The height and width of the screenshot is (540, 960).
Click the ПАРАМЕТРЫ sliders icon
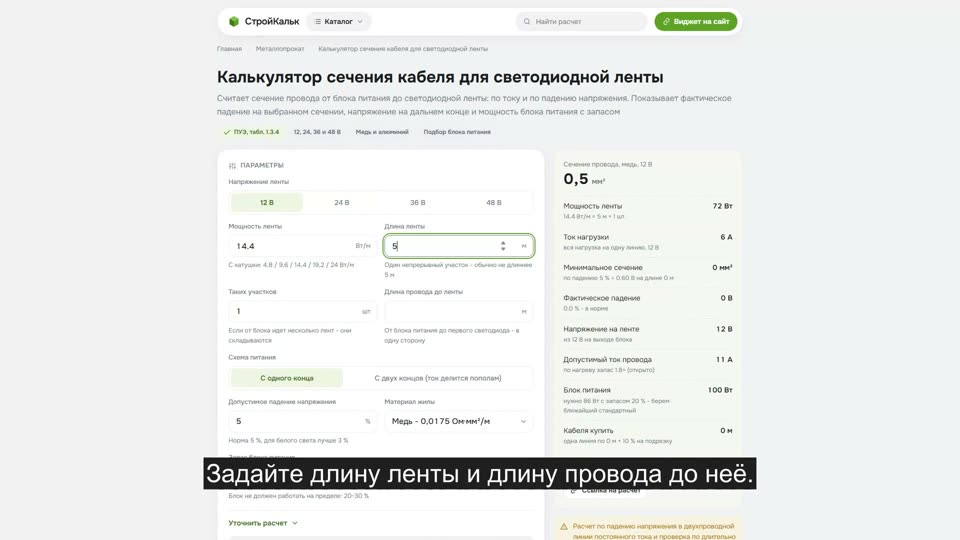tap(232, 165)
